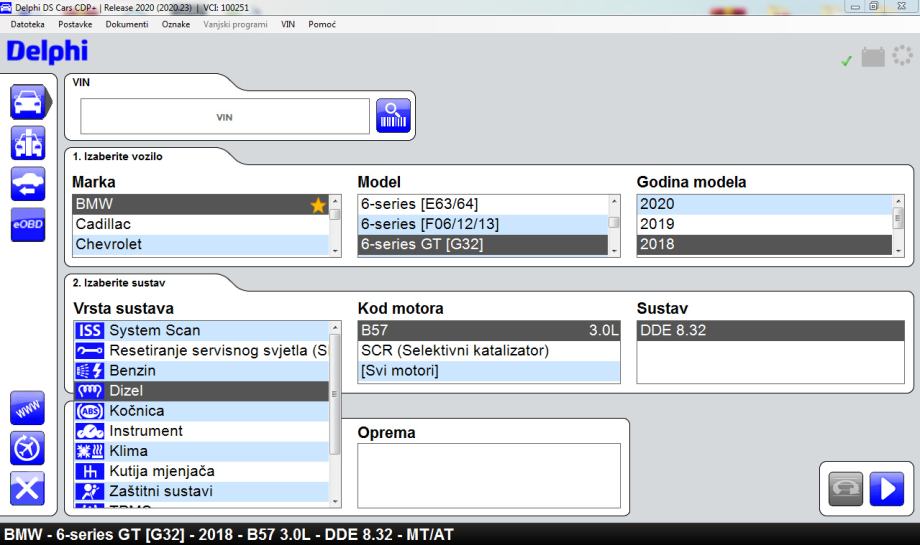The image size is (920, 545).
Task: Open the Pomoć menu
Action: click(322, 24)
